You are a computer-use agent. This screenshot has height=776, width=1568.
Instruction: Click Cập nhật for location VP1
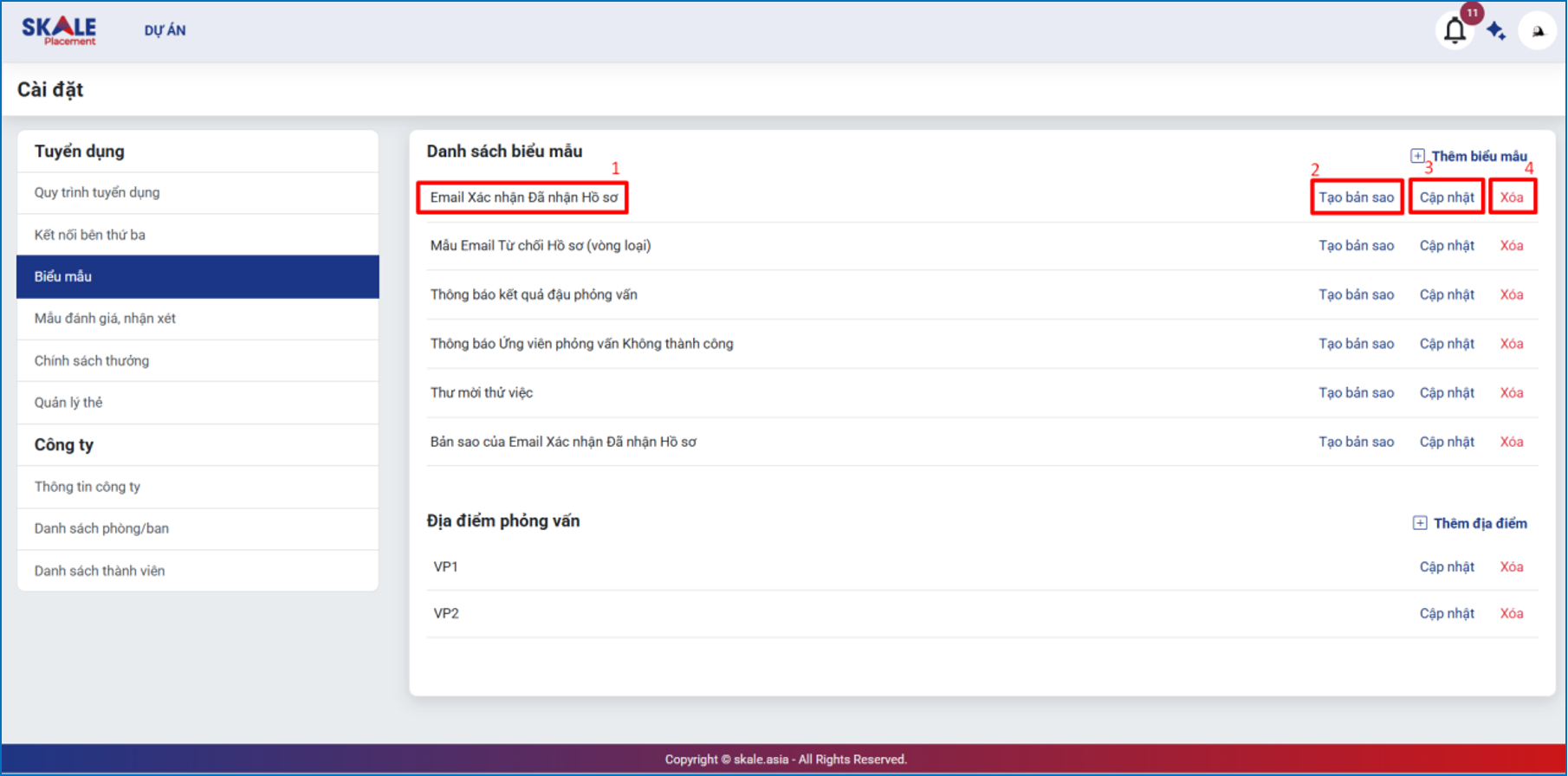(1446, 566)
